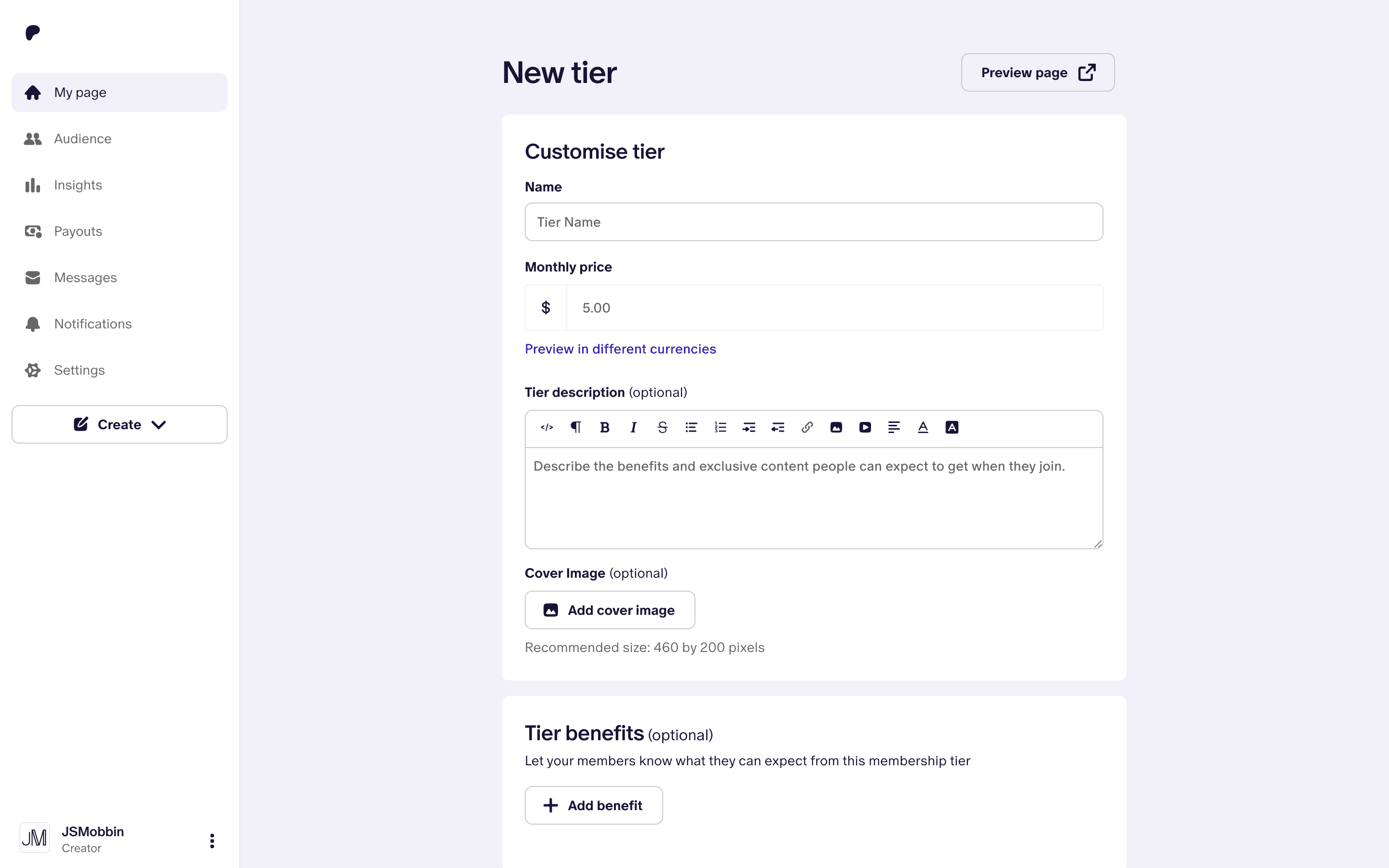
Task: Toggle italic formatting in tier description
Action: (x=633, y=427)
